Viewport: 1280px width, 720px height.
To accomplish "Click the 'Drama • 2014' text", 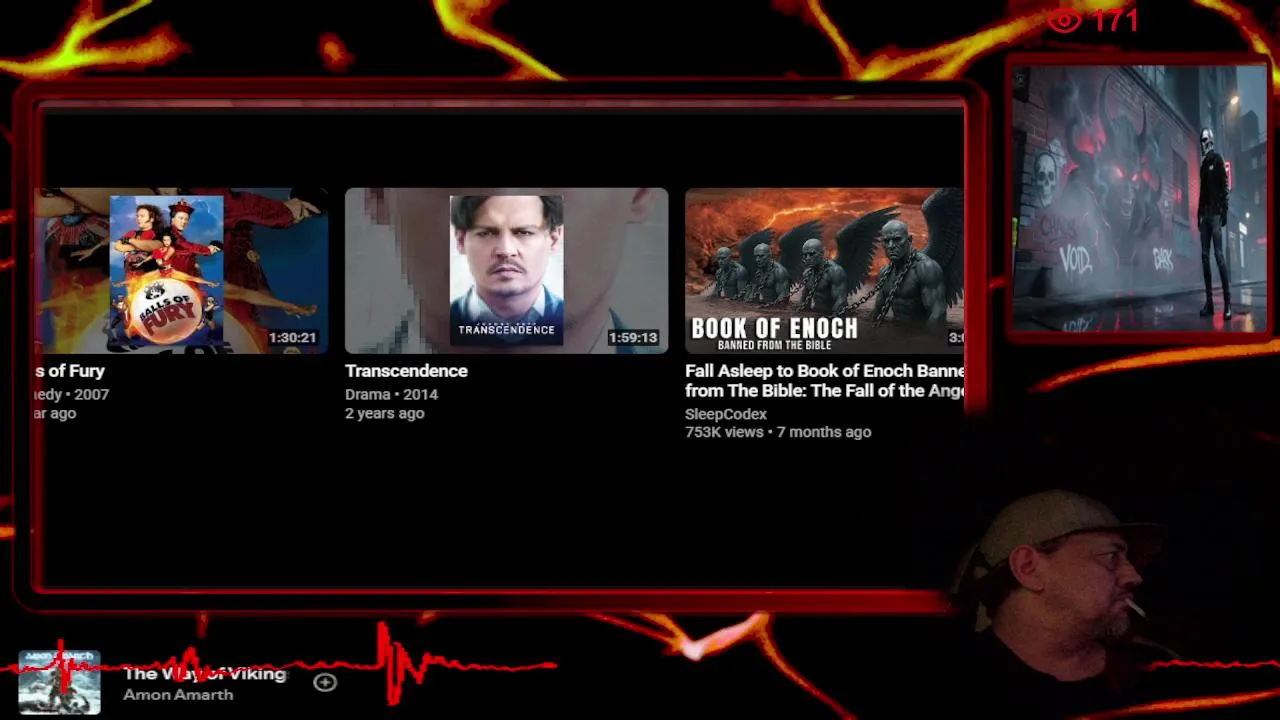I will pos(391,394).
